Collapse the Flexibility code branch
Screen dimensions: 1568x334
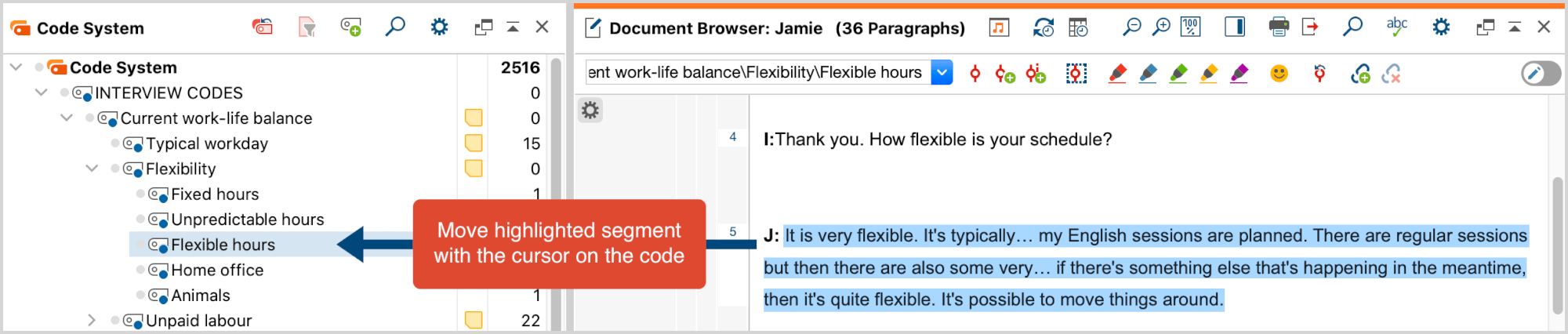92,169
